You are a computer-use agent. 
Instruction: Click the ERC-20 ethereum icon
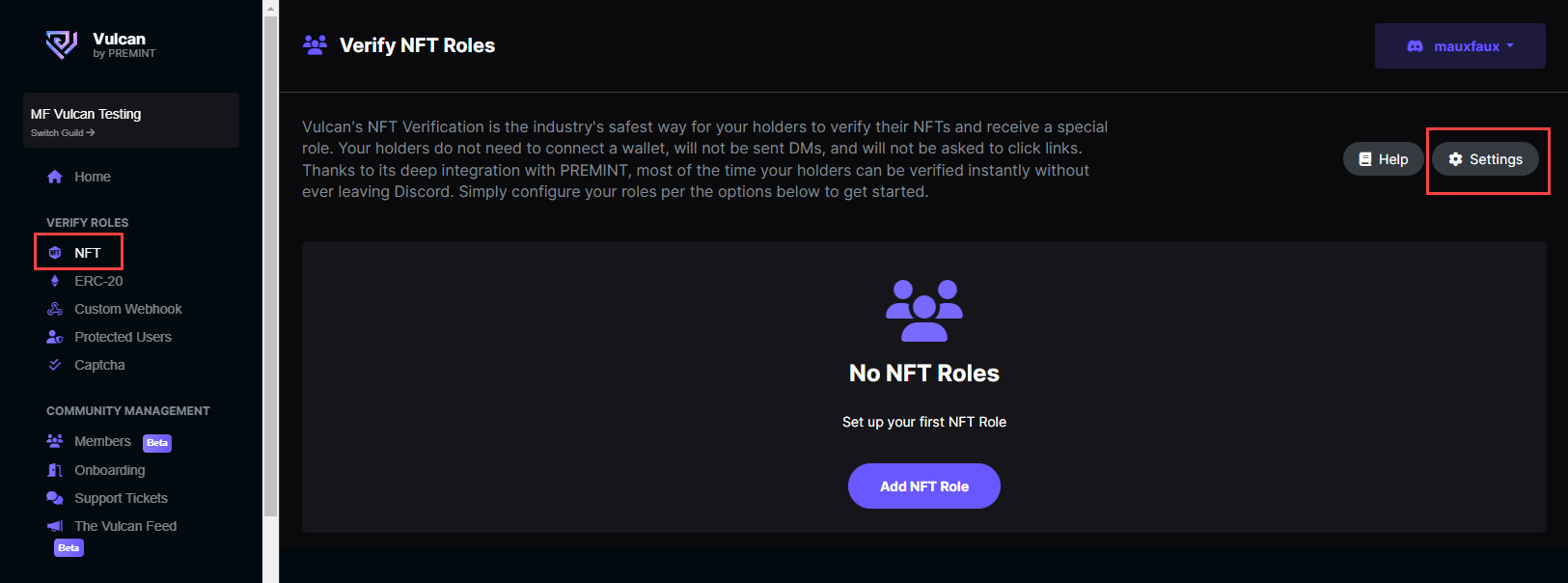point(55,281)
